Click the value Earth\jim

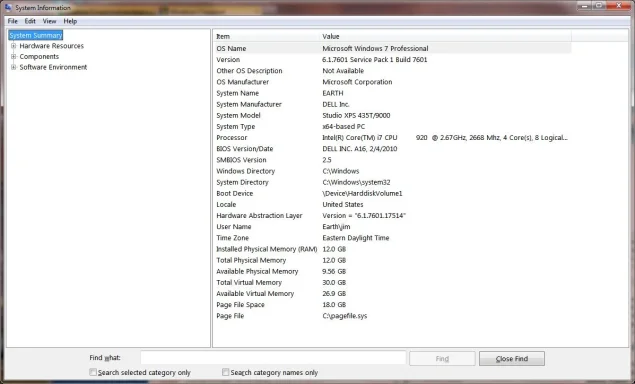click(336, 226)
